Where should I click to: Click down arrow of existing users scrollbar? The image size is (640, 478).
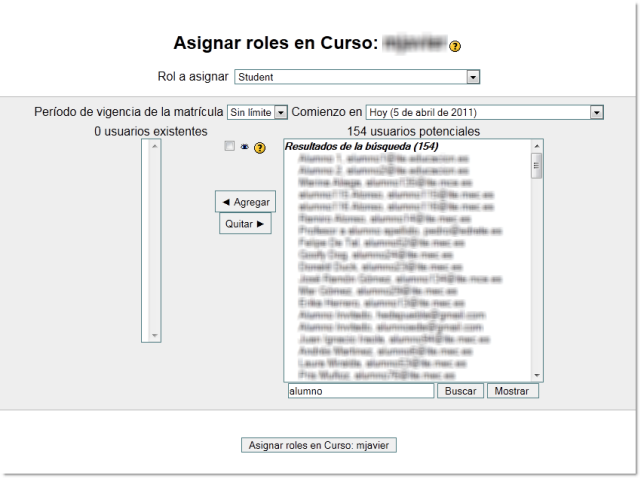[x=154, y=335]
